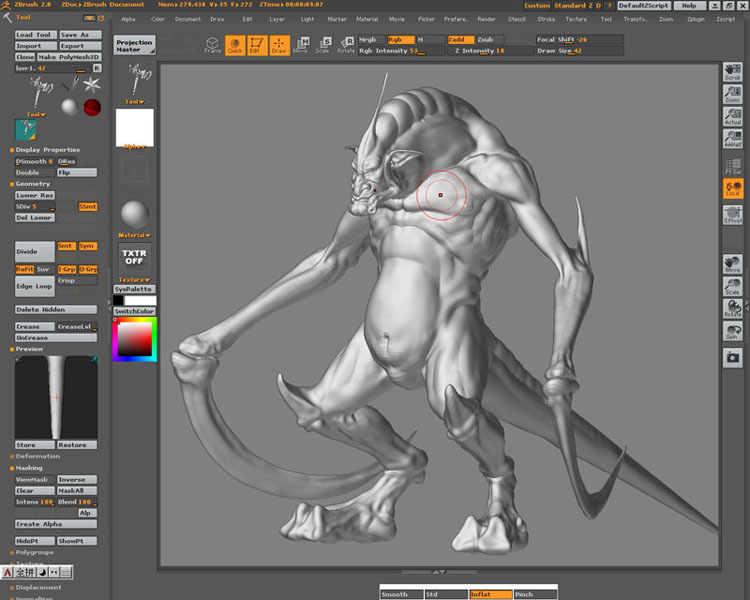Select the Scale gyro icon in top shelf
Screen dimensions: 750x600
323,45
